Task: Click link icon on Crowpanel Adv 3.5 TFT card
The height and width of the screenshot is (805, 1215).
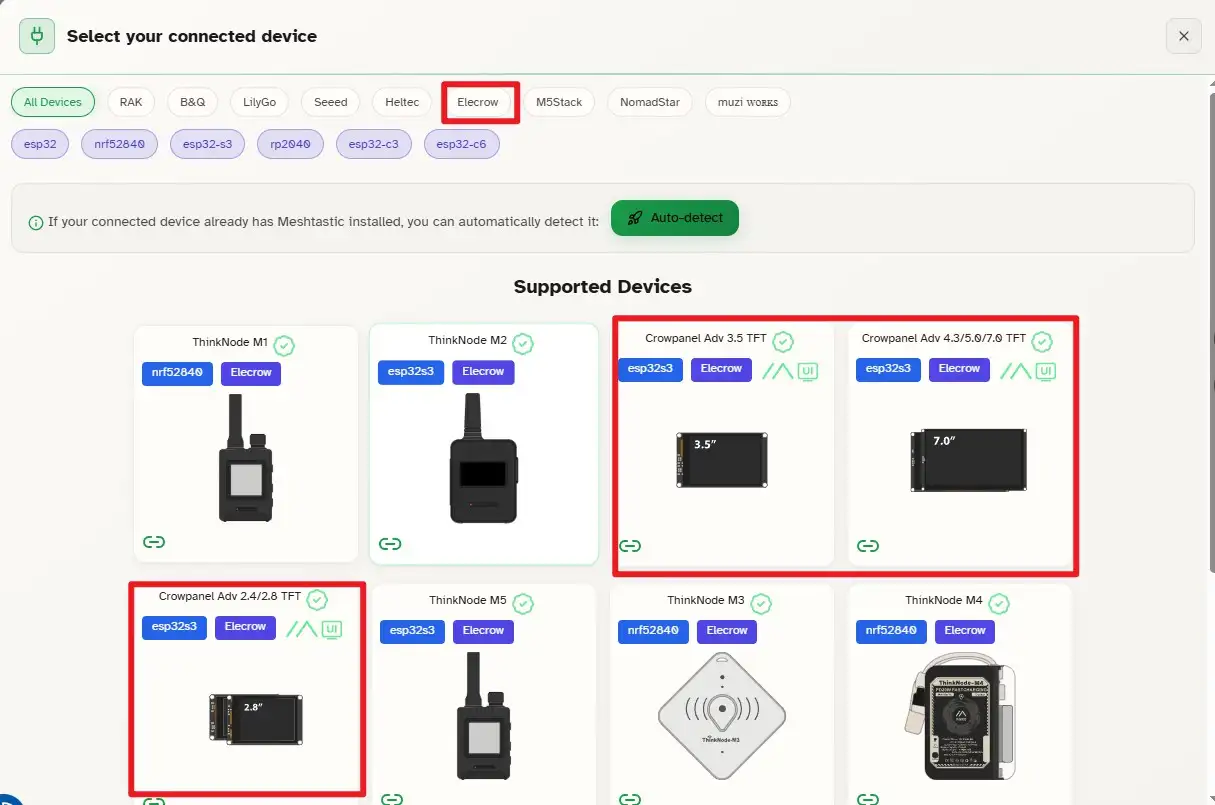Action: pos(630,546)
